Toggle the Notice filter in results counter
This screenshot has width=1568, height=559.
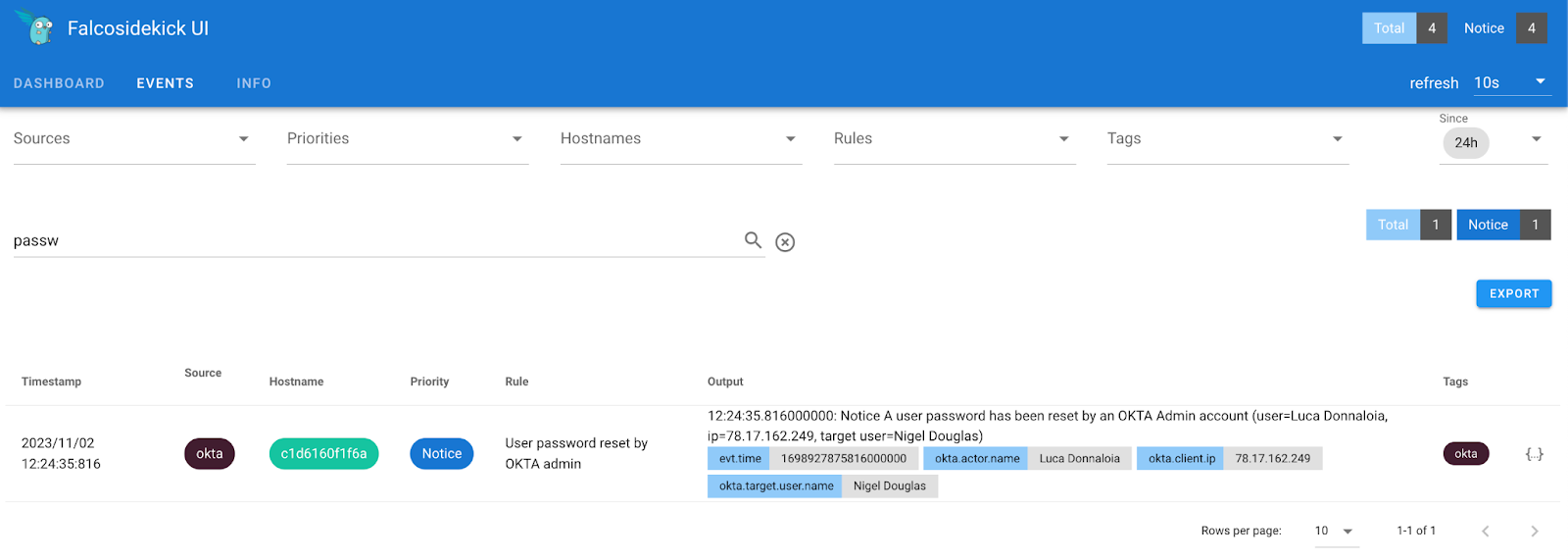point(1502,225)
